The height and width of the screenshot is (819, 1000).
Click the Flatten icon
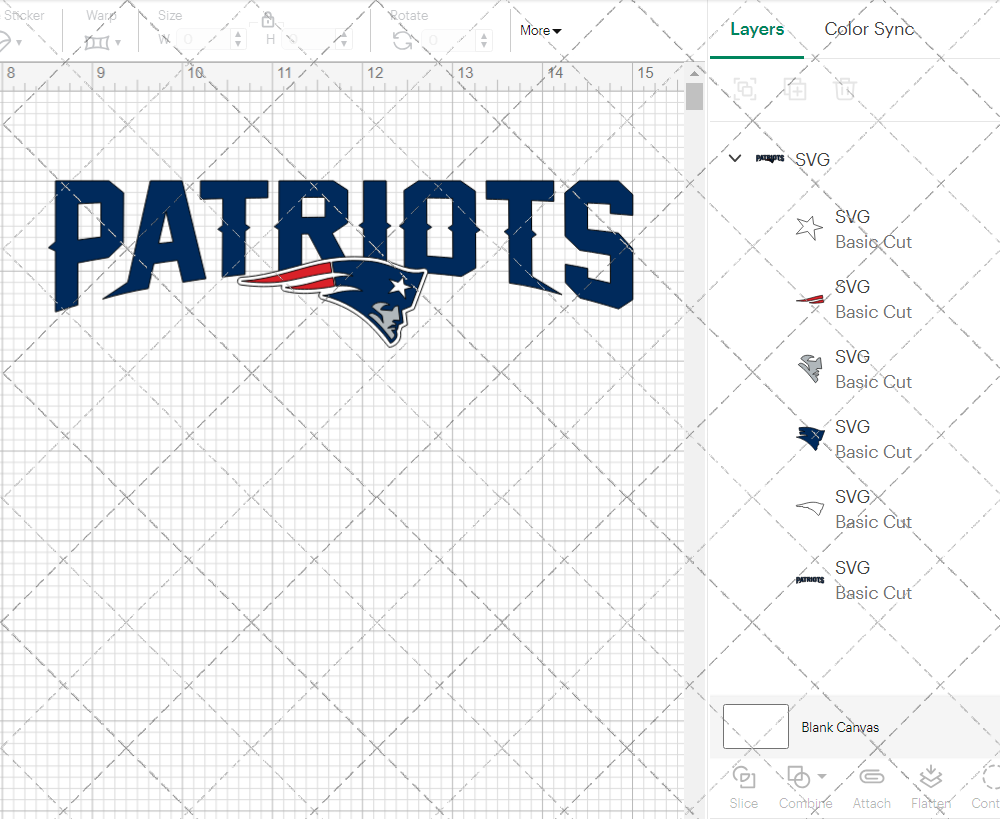click(930, 778)
